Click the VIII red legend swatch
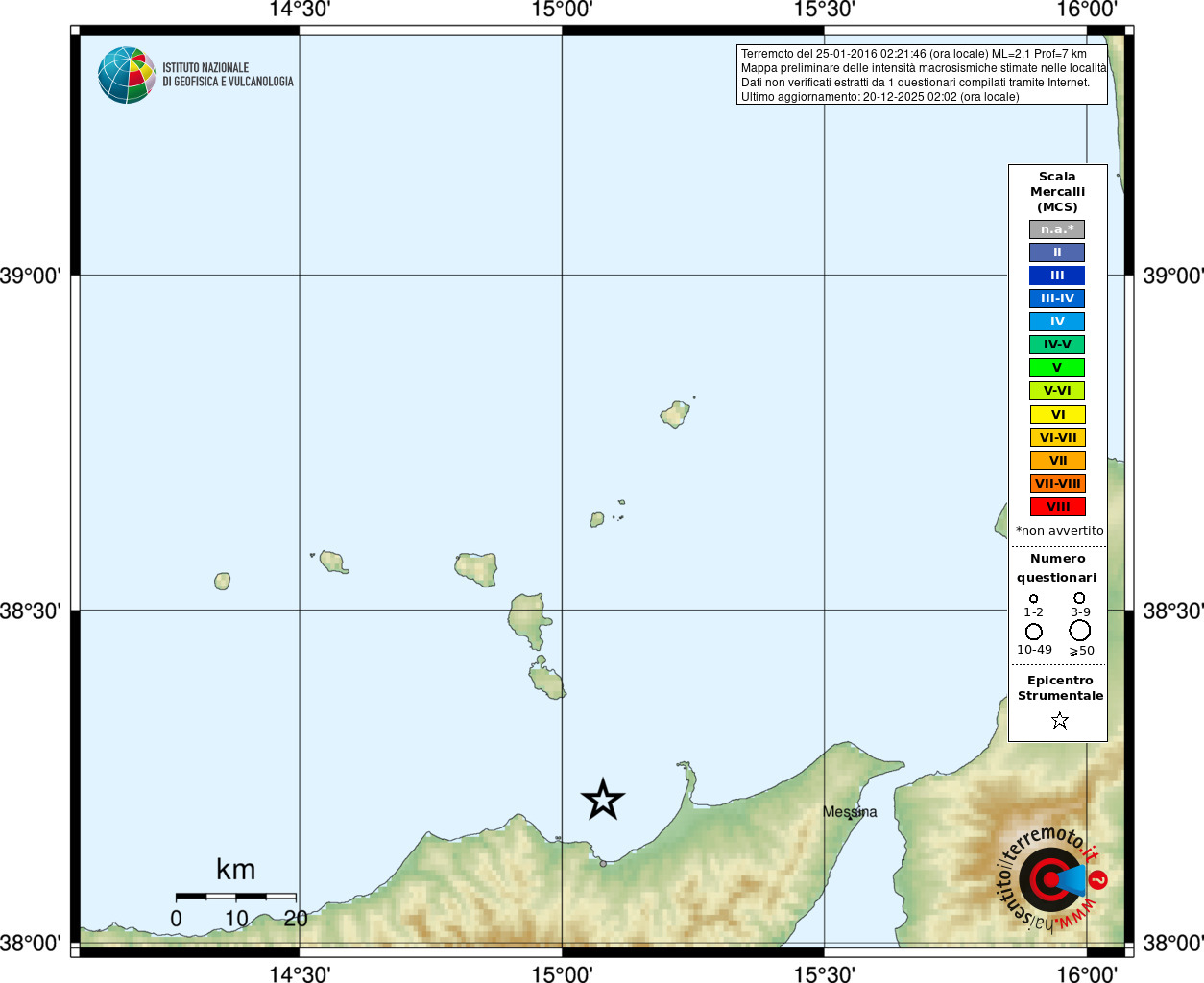Image resolution: width=1204 pixels, height=983 pixels. 1057,507
